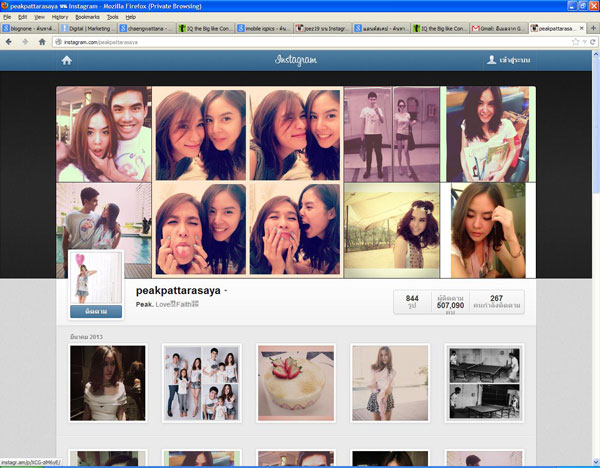Switch to the Gmail tab

point(498,28)
